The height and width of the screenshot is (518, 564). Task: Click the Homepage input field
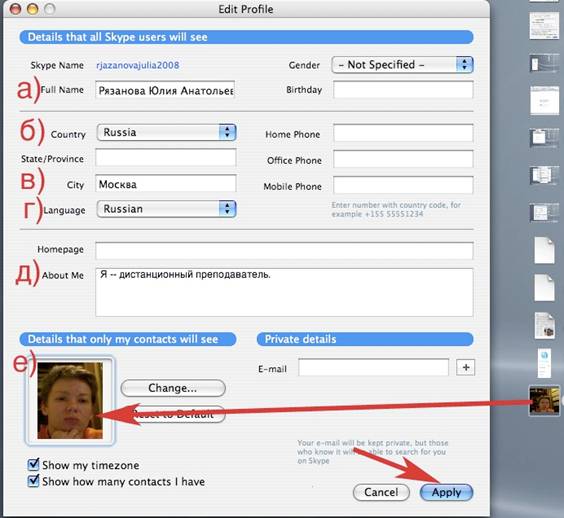point(284,251)
